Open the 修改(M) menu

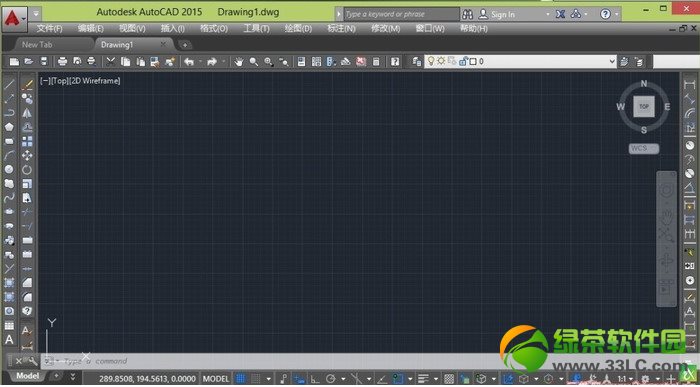click(386, 29)
